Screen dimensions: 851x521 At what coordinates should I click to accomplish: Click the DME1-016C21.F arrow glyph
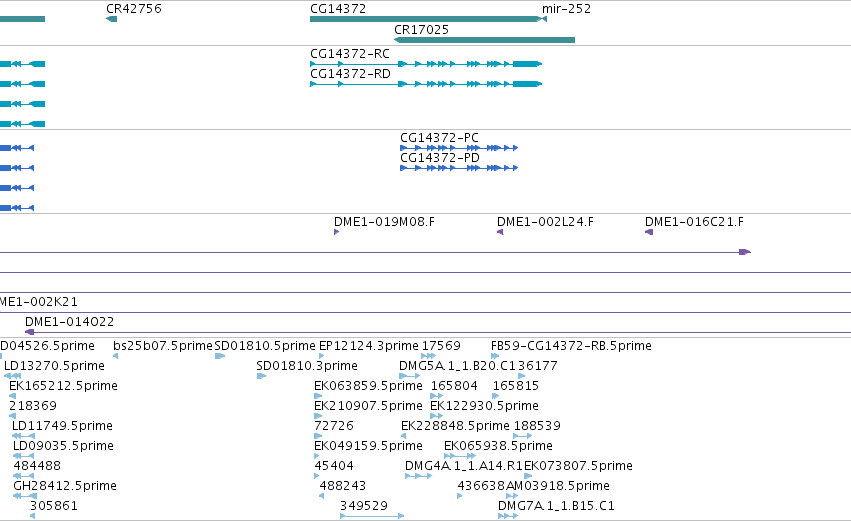[649, 232]
